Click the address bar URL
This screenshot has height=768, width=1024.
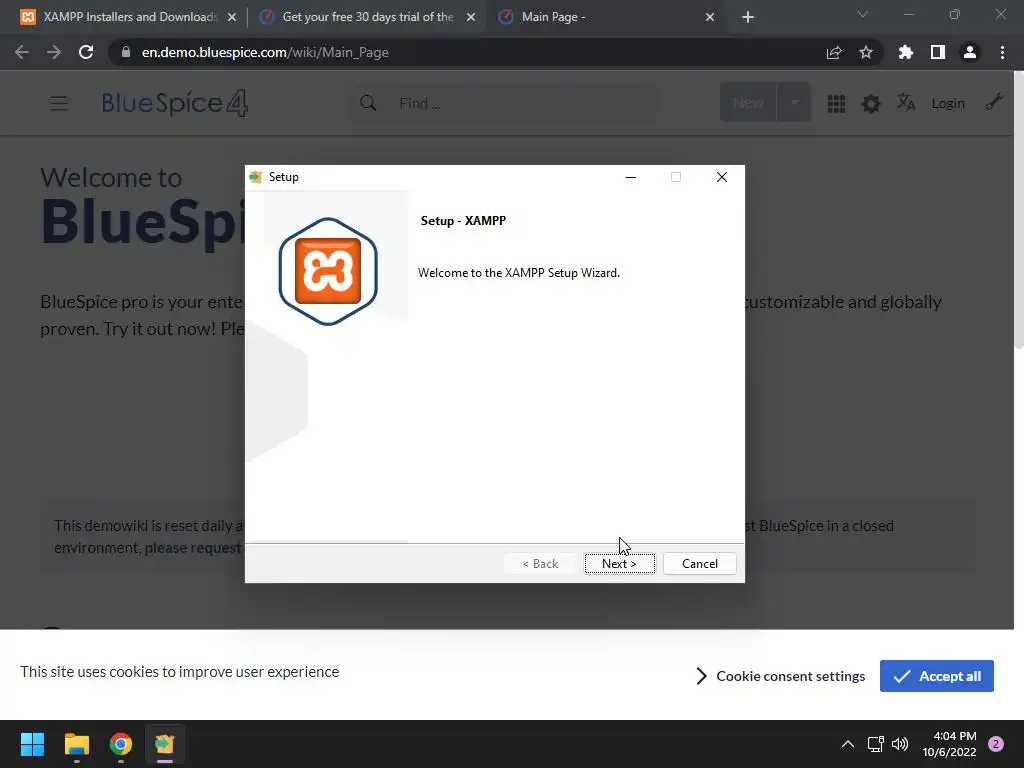265,52
